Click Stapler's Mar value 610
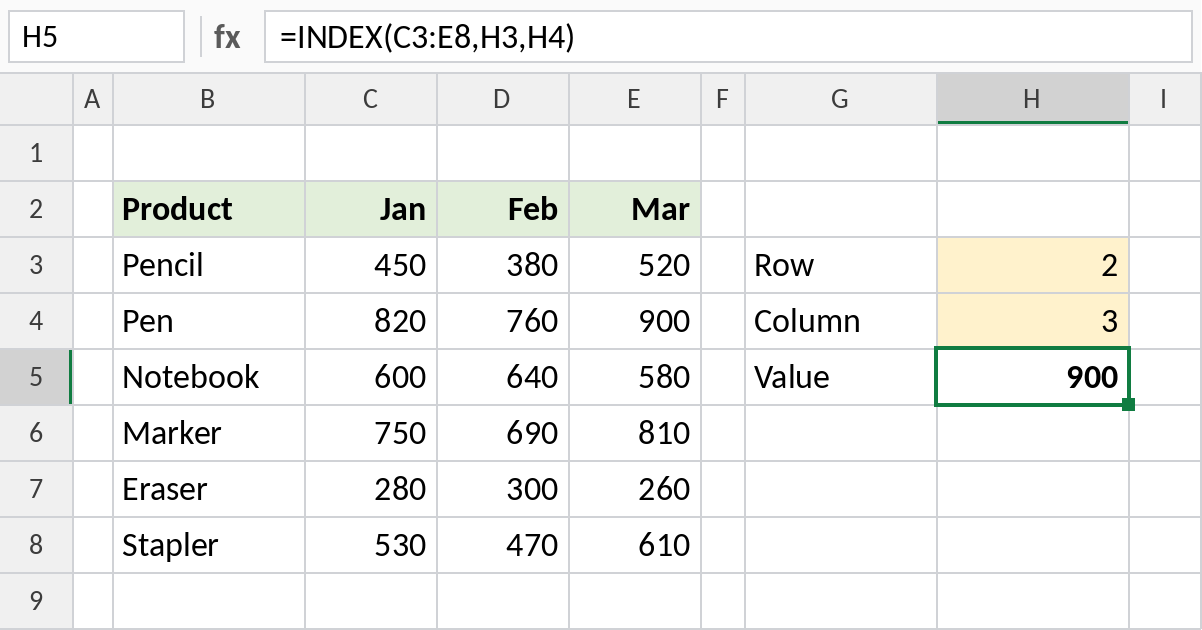Viewport: 1202px width, 630px height. coord(635,545)
